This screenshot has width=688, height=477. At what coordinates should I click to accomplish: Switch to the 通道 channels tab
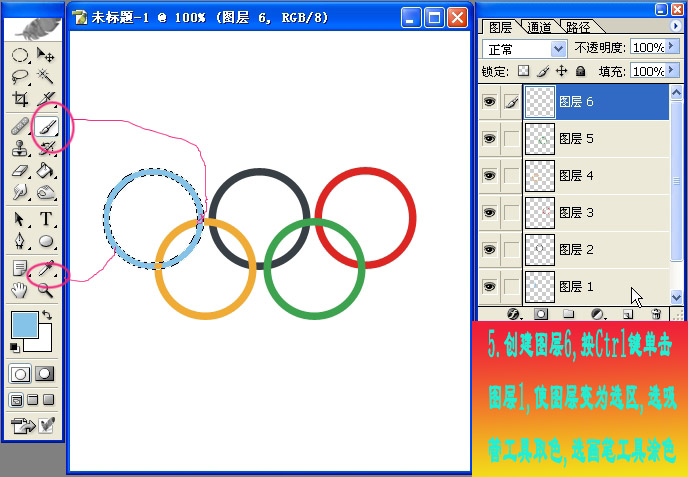click(538, 27)
